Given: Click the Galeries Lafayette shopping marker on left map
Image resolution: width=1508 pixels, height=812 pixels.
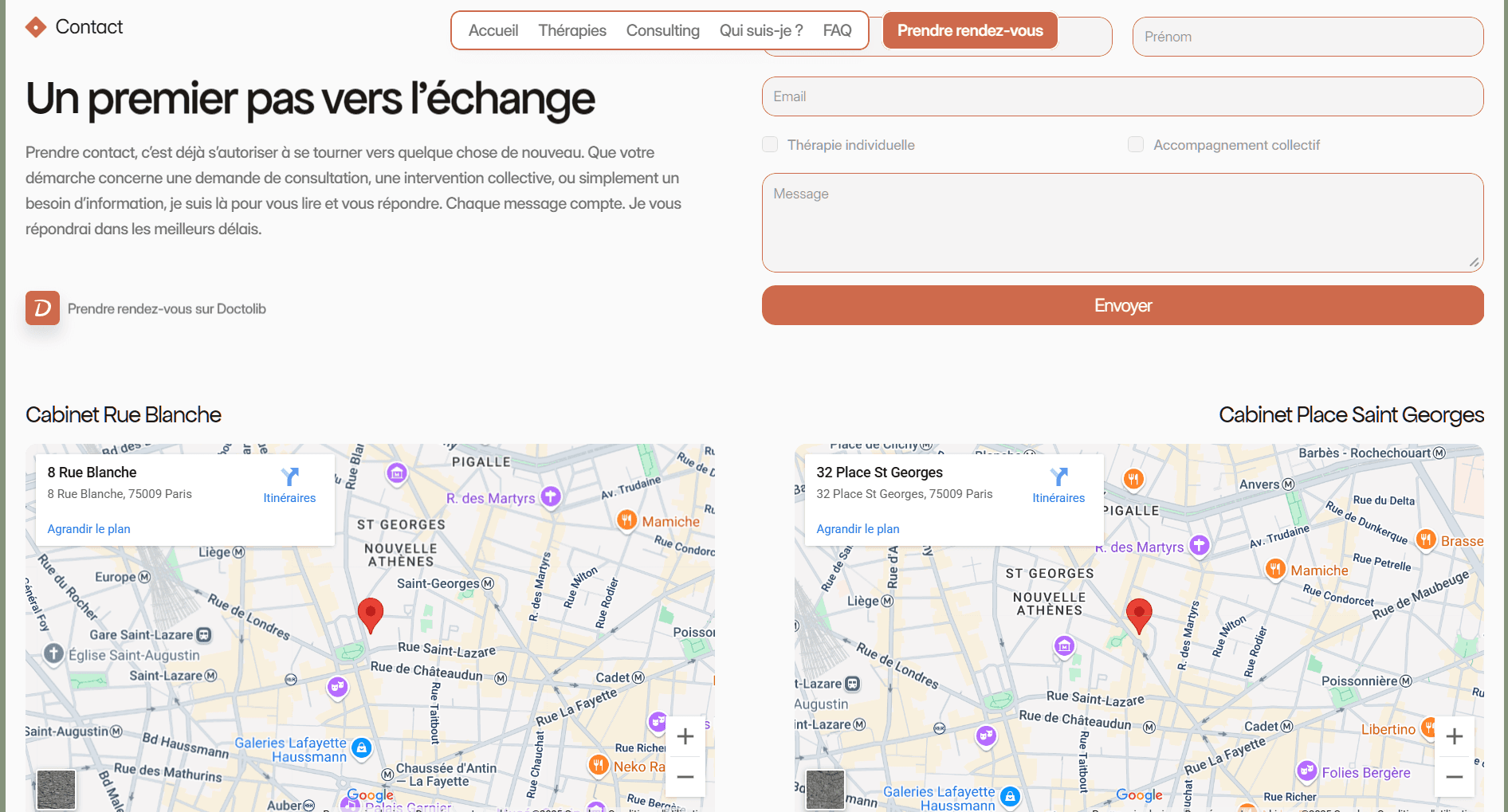Looking at the screenshot, I should (362, 747).
